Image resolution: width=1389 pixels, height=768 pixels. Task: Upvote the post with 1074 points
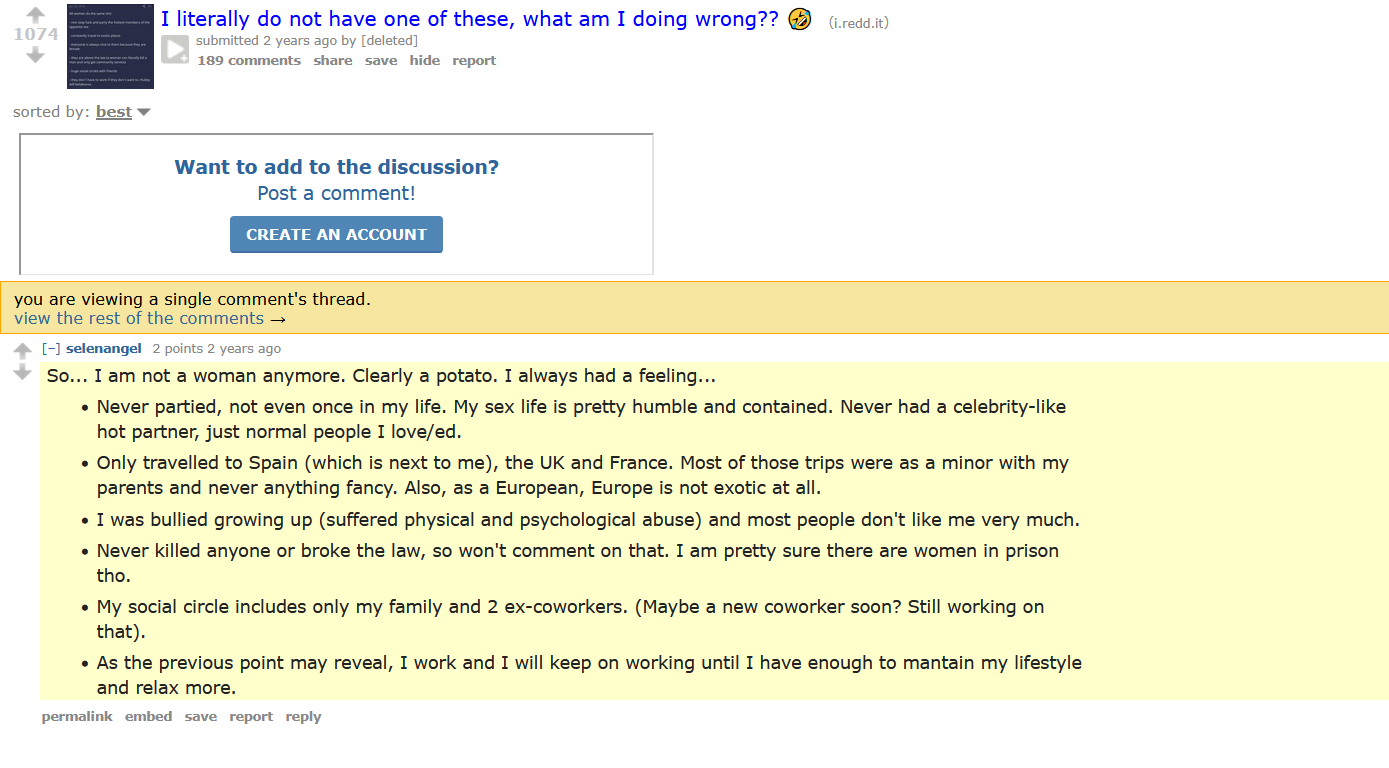[36, 15]
